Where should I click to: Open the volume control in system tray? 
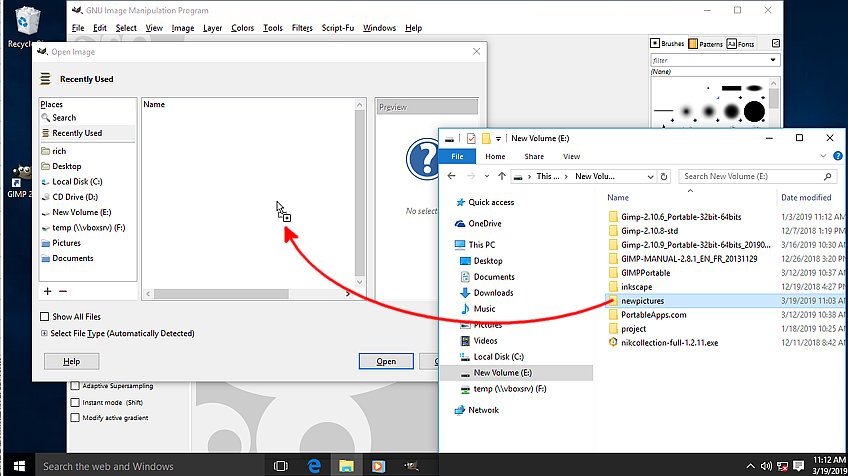point(766,466)
